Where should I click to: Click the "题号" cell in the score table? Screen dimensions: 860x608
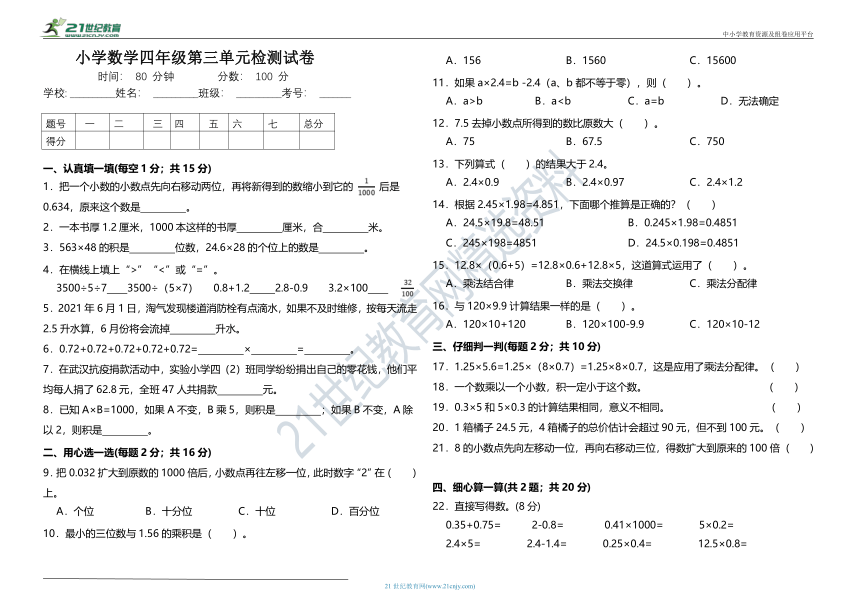pyautogui.click(x=59, y=123)
